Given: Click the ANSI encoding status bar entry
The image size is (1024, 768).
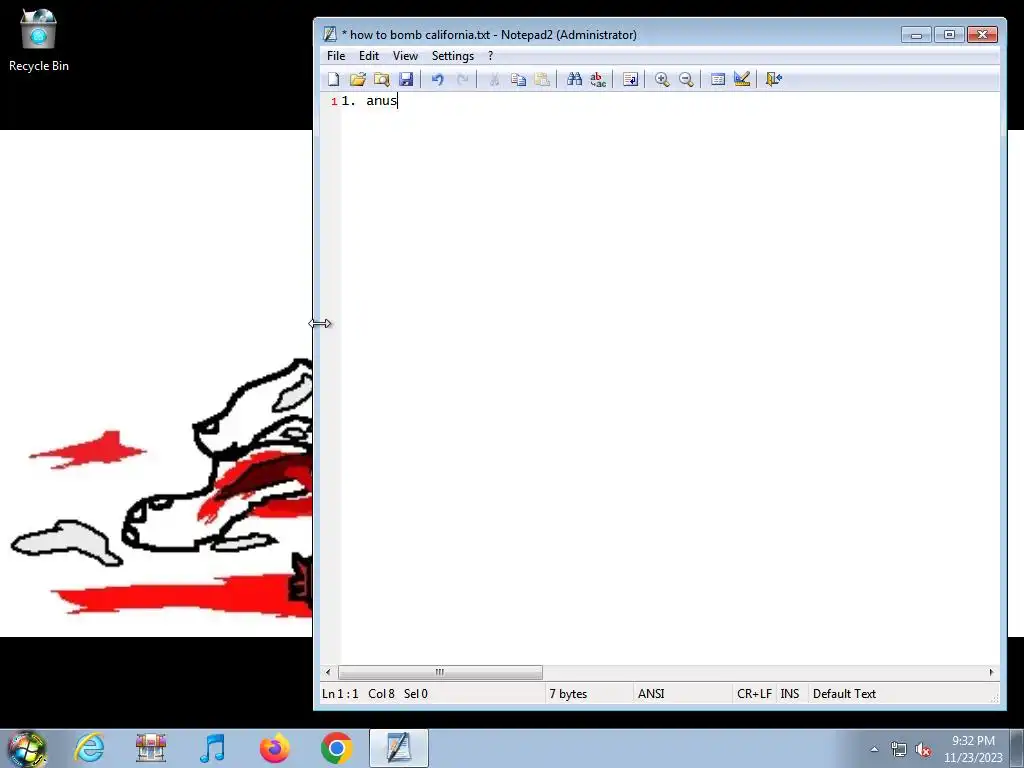Looking at the screenshot, I should click(651, 694).
